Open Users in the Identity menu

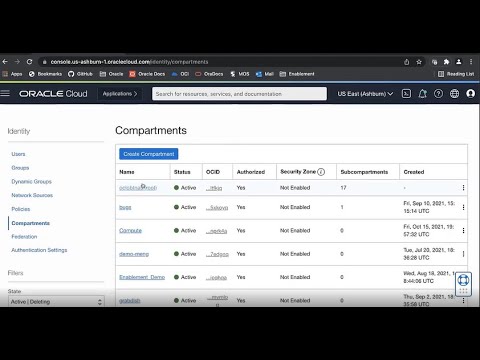[x=18, y=154]
